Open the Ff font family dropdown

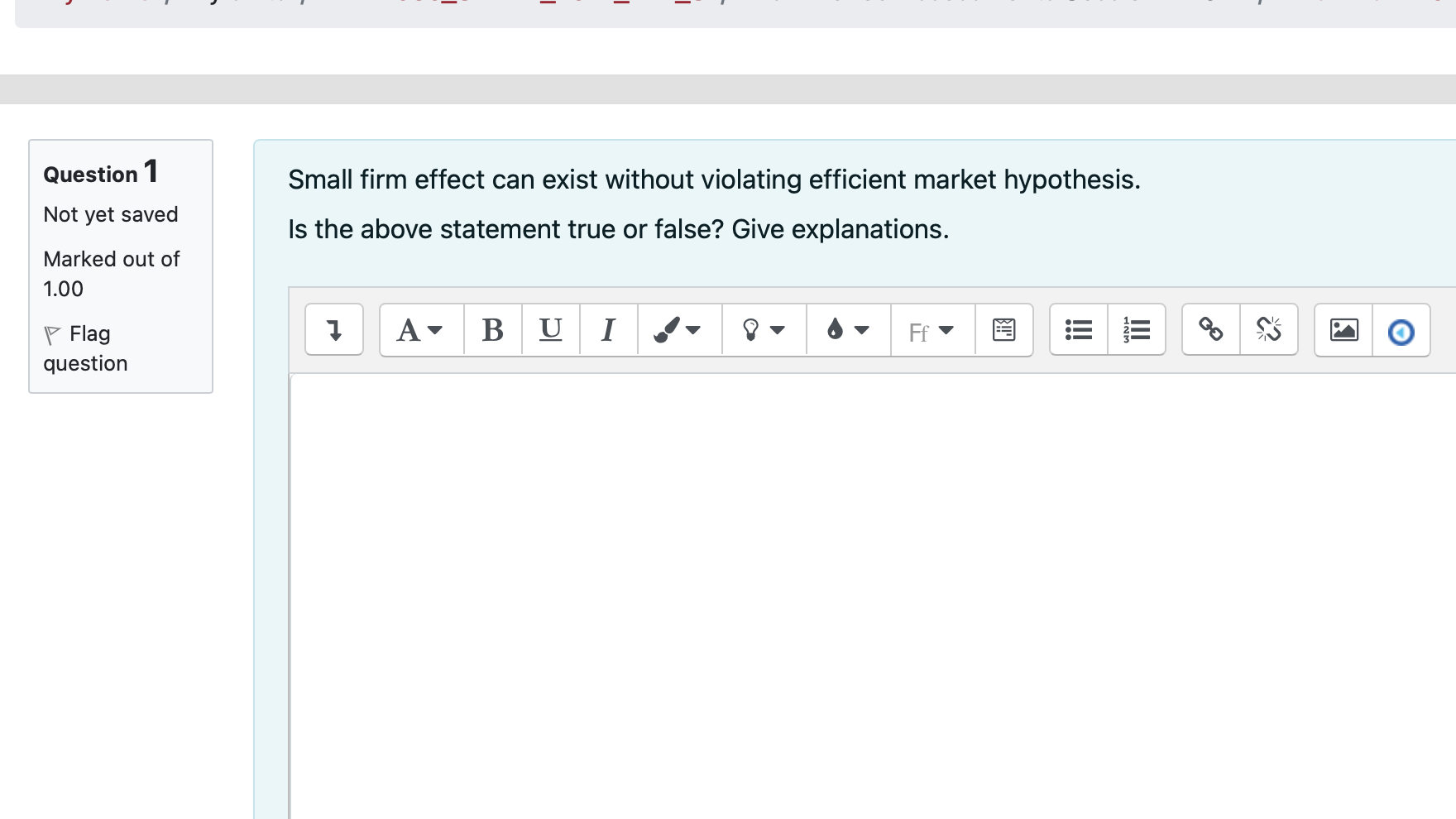pos(930,331)
